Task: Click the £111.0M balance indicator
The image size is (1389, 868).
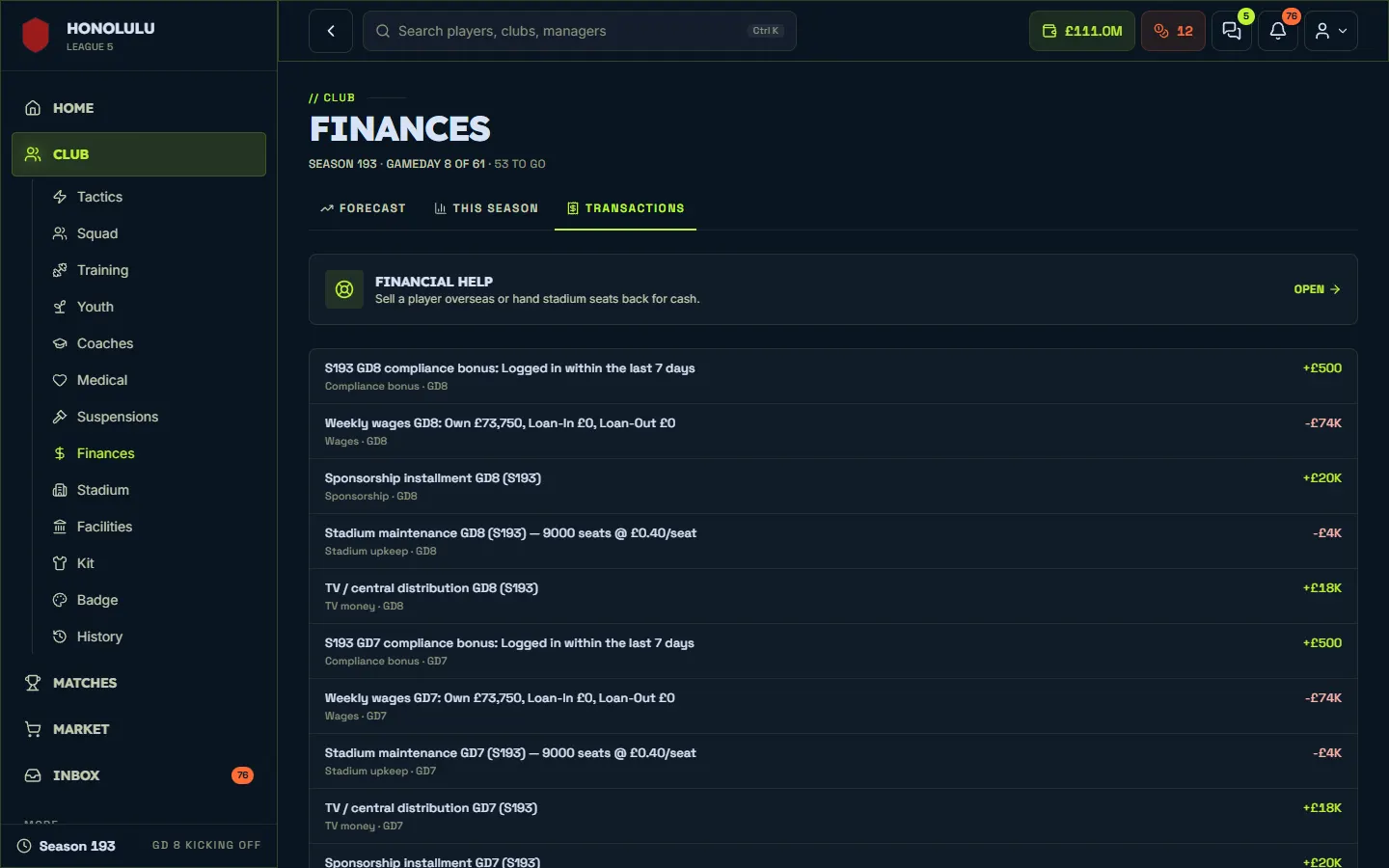Action: pos(1082,31)
